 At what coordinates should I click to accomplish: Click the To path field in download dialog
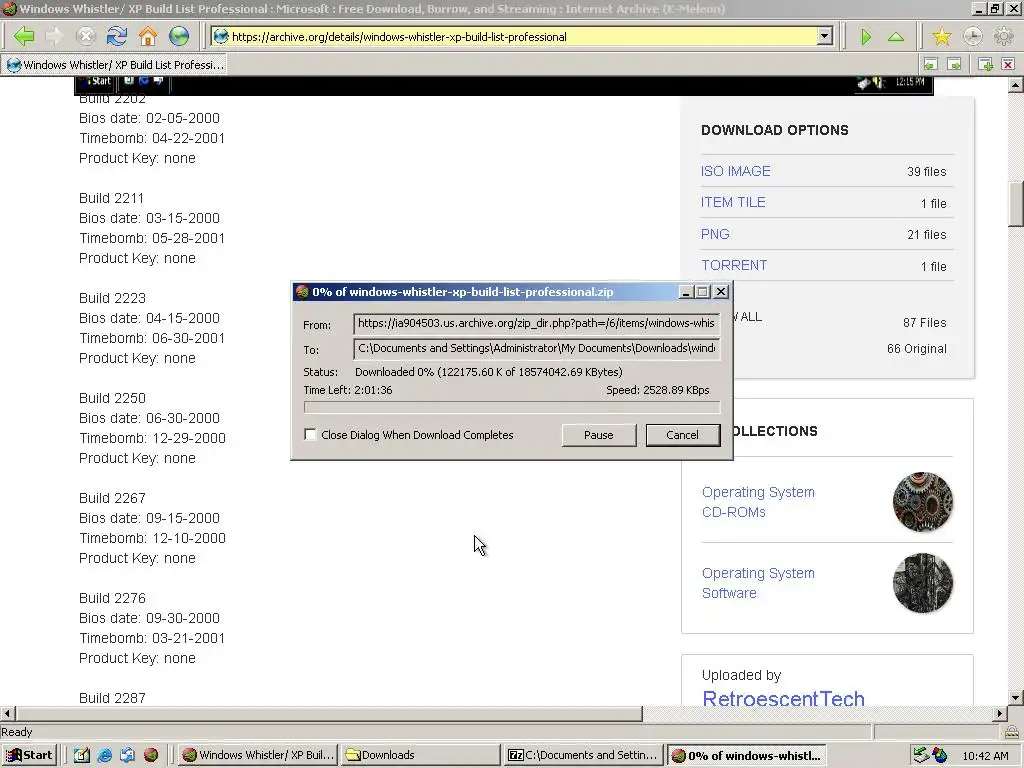coord(537,348)
